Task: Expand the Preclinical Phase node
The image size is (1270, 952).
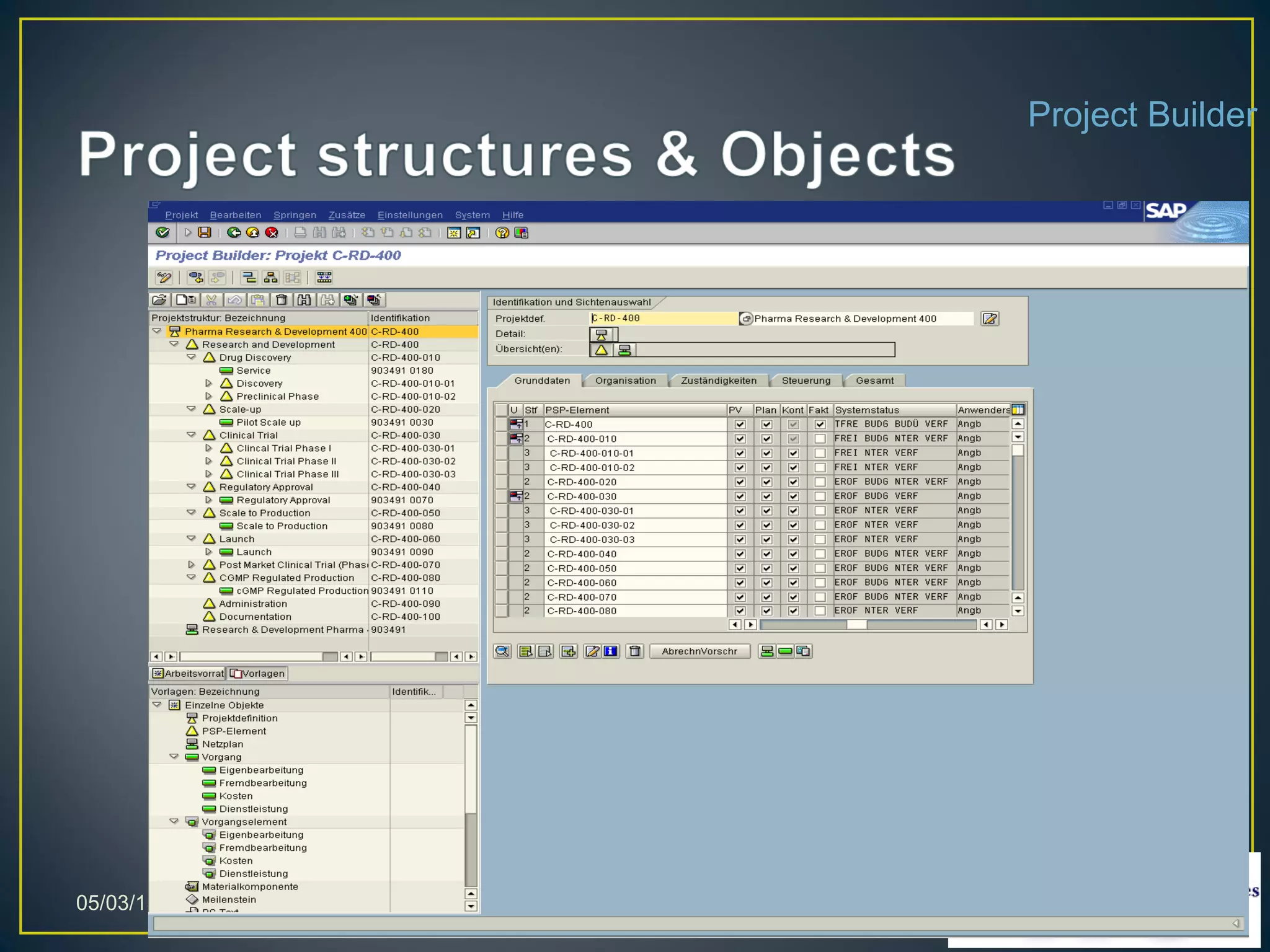Action: point(208,397)
